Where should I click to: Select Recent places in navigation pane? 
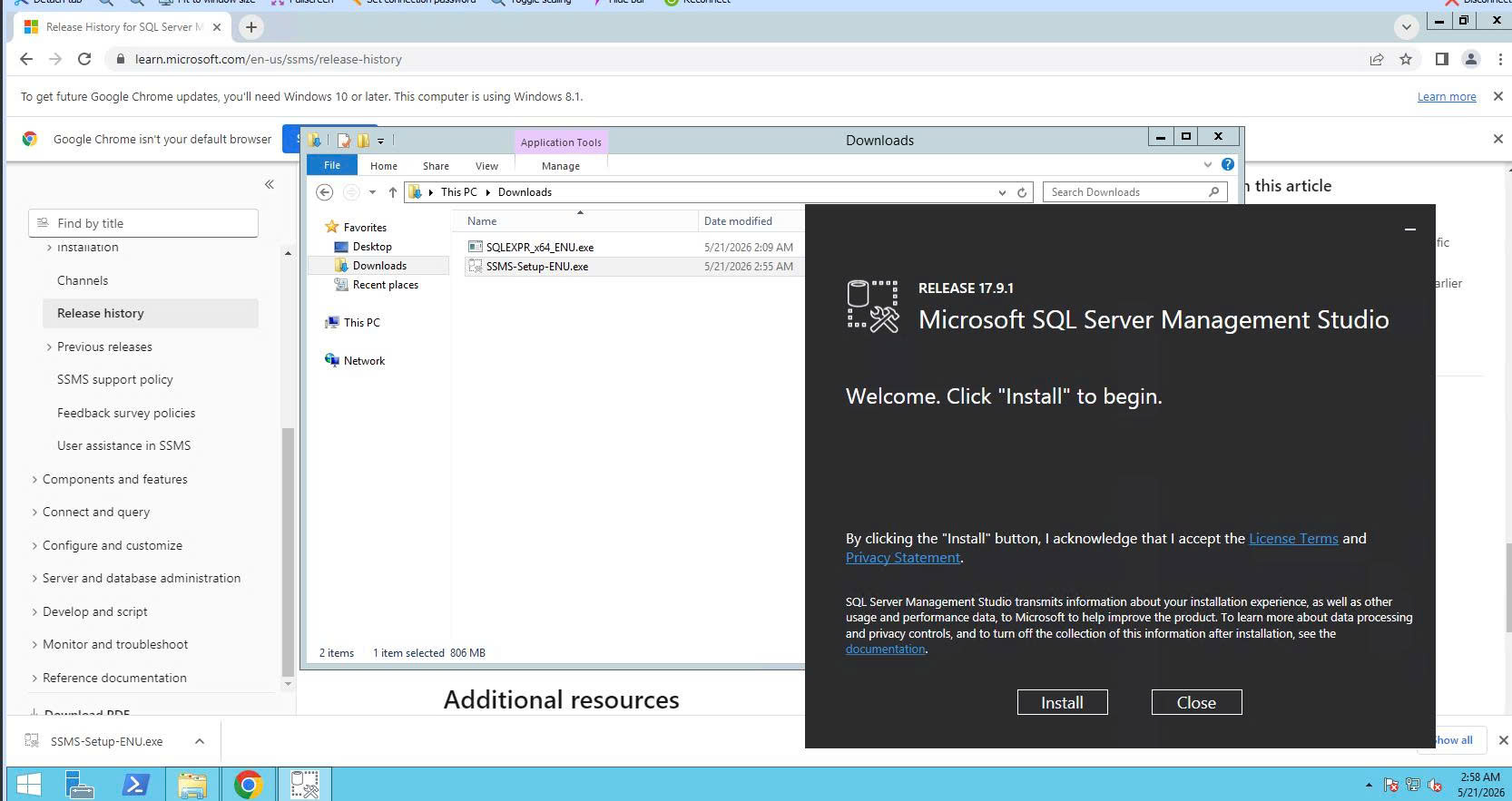point(386,285)
